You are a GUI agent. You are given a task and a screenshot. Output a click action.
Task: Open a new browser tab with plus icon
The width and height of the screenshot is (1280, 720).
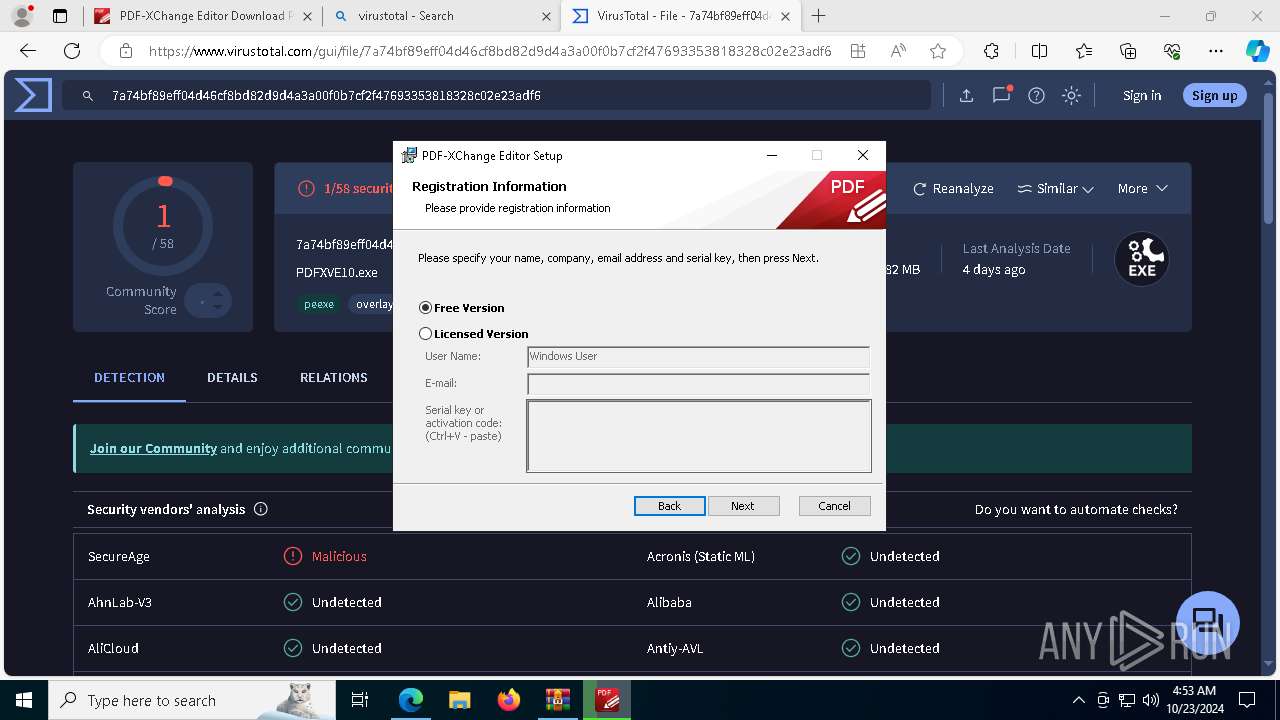(819, 15)
